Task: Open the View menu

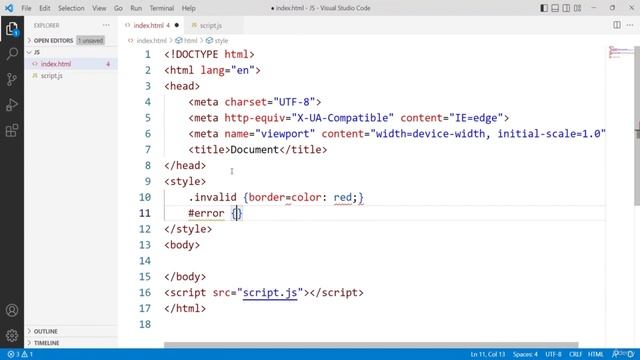Action: click(99, 8)
